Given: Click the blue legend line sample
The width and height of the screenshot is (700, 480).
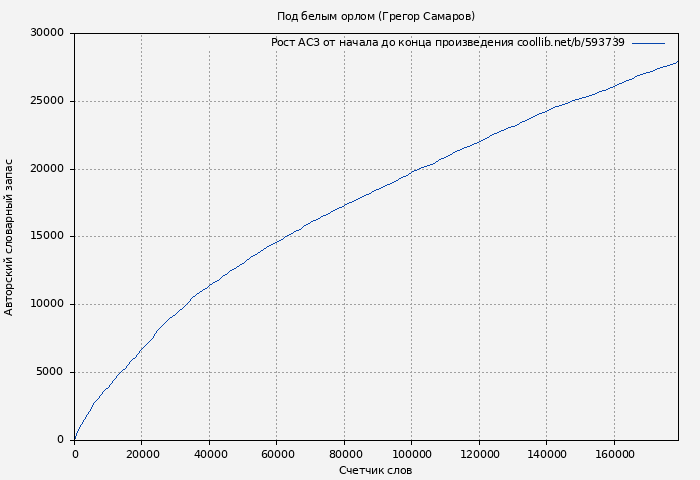Looking at the screenshot, I should [x=648, y=43].
